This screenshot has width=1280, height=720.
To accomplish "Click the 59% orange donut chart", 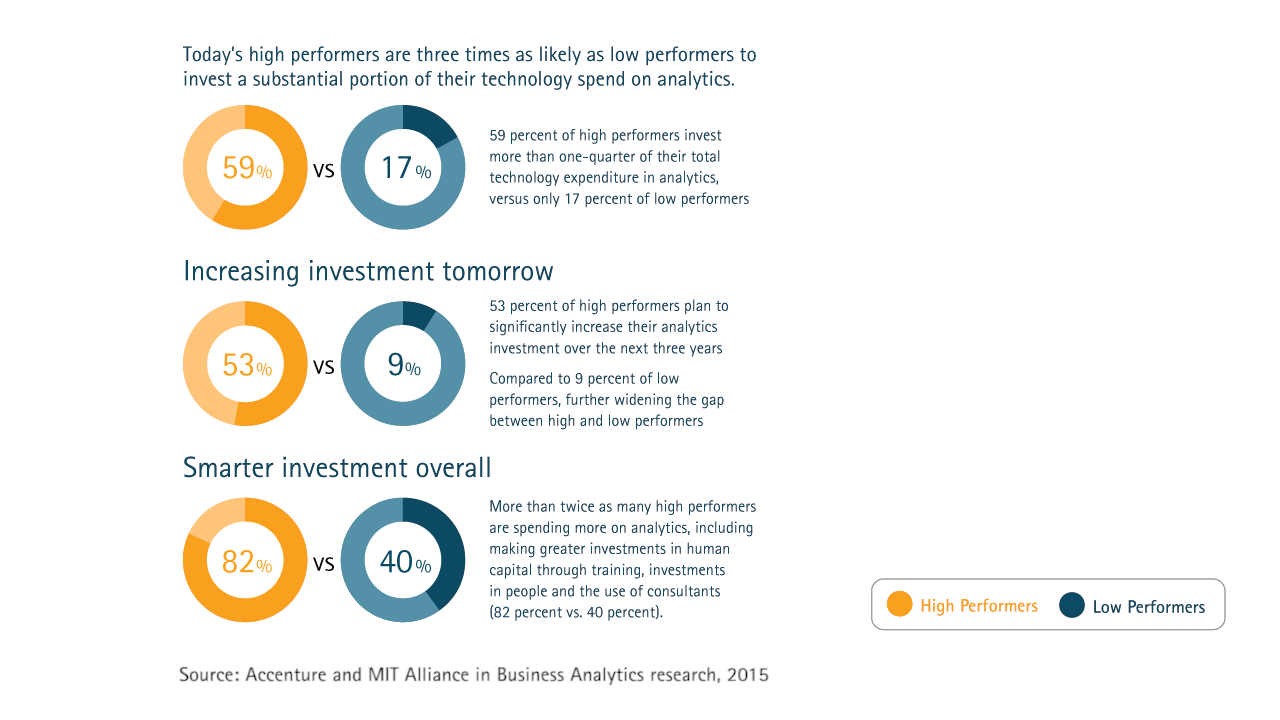I will tap(245, 167).
